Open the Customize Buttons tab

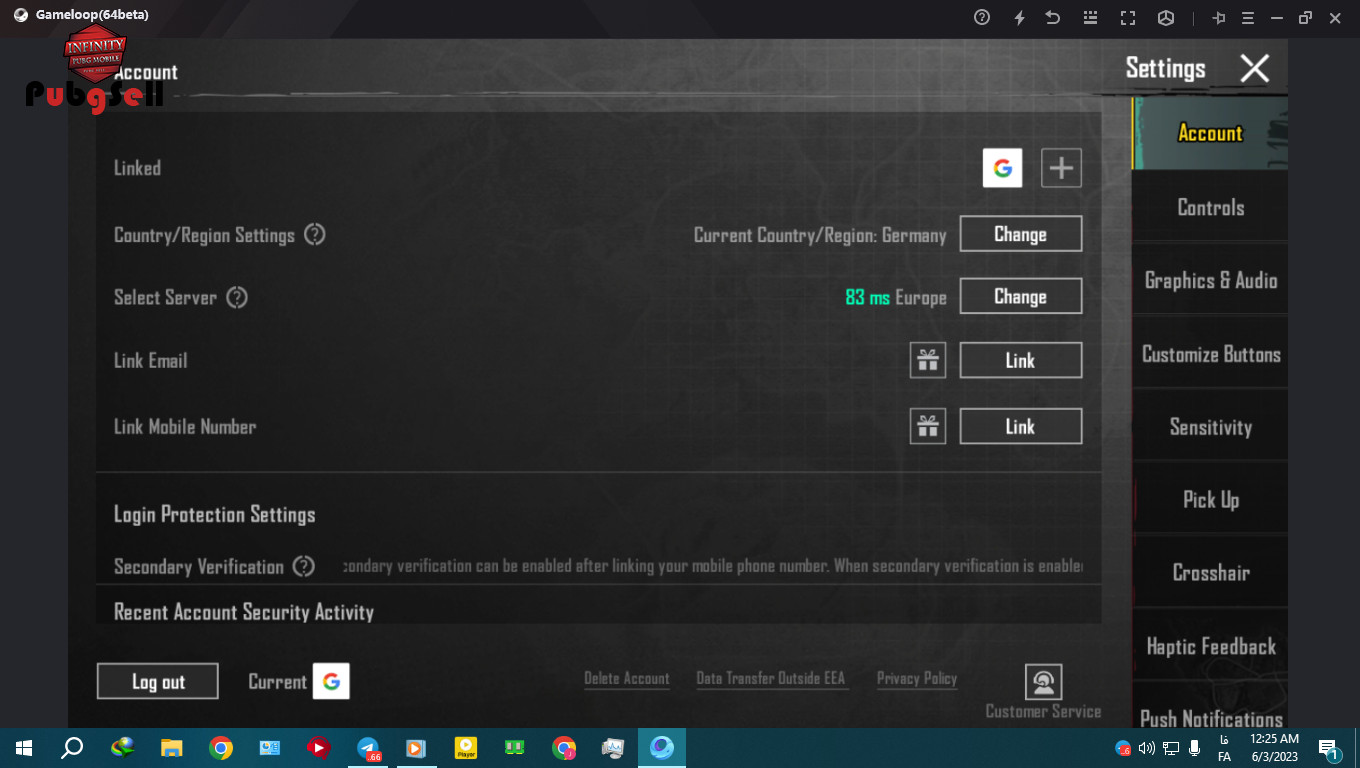tap(1210, 354)
